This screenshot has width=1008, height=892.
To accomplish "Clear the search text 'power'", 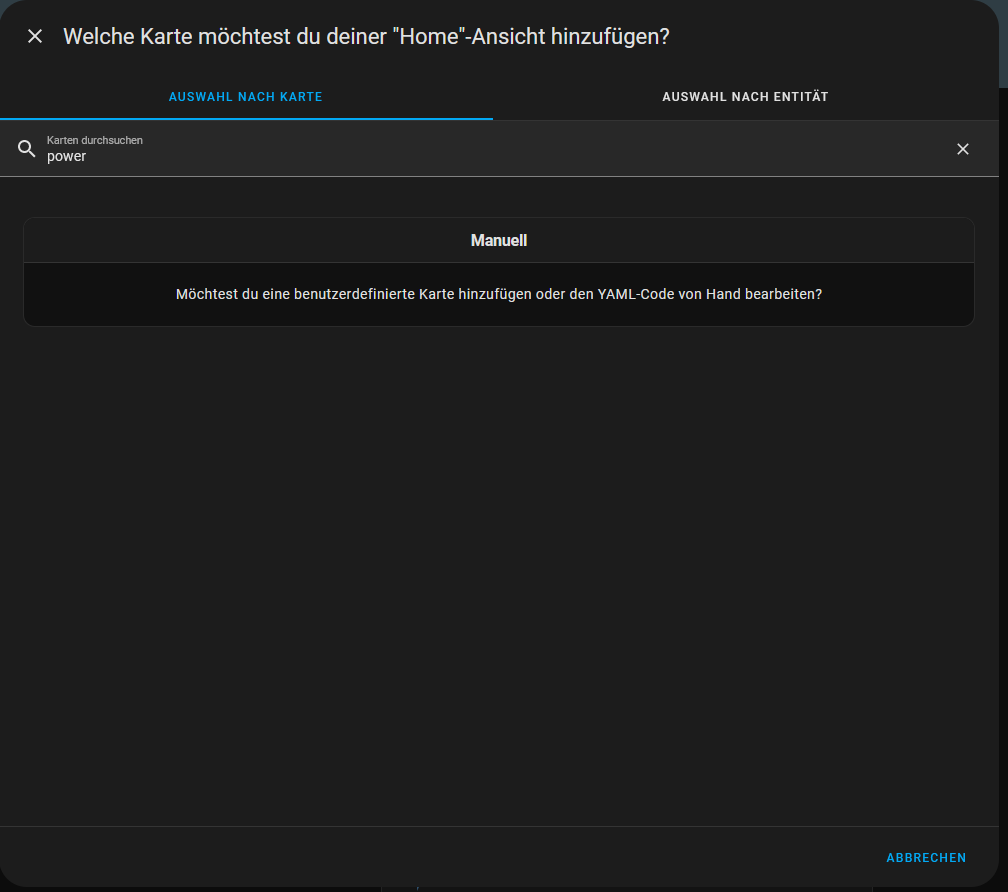I will (962, 149).
